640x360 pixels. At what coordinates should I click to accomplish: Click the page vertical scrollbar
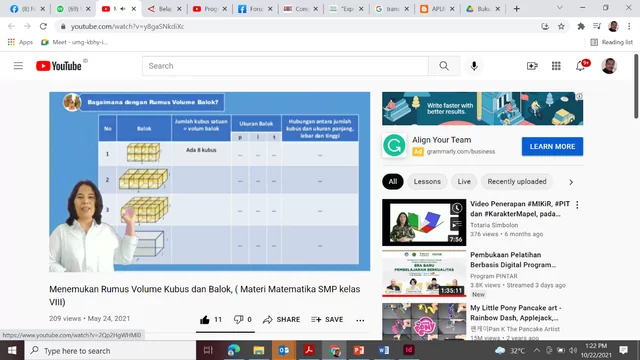636,87
